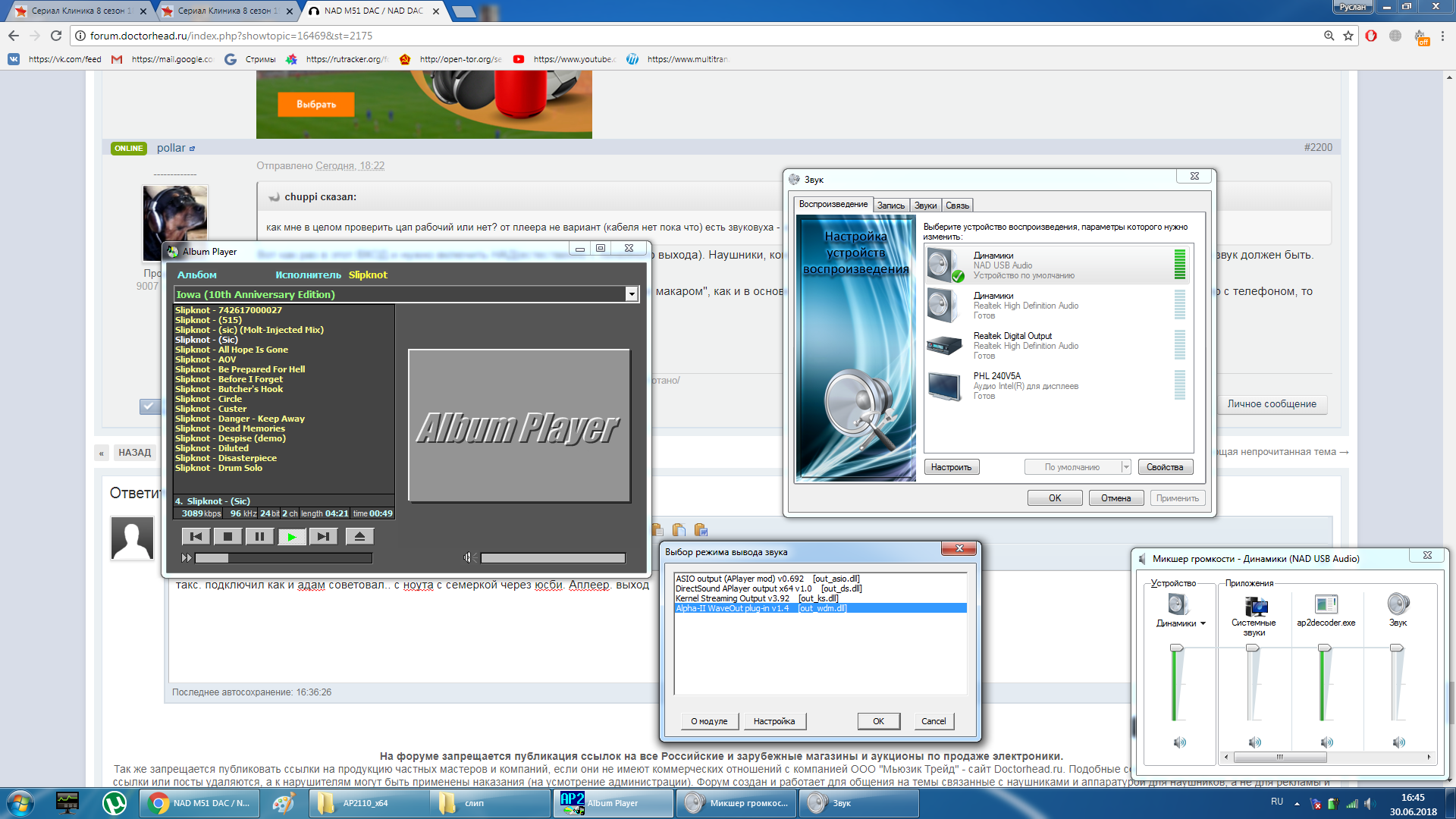Image resolution: width=1456 pixels, height=819 pixels.
Task: Click Системные звуки icon in mixer
Action: point(1255,605)
